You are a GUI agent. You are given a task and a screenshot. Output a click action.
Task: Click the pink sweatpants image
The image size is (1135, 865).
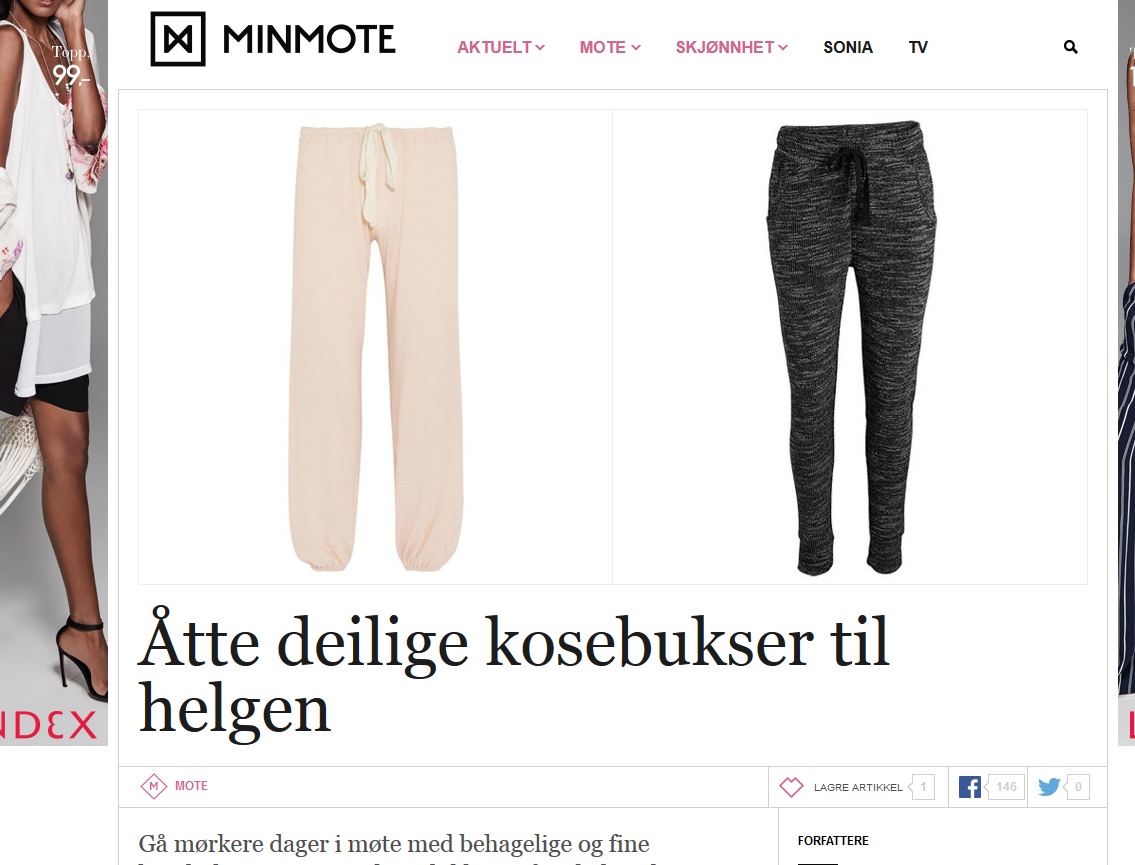click(x=375, y=347)
